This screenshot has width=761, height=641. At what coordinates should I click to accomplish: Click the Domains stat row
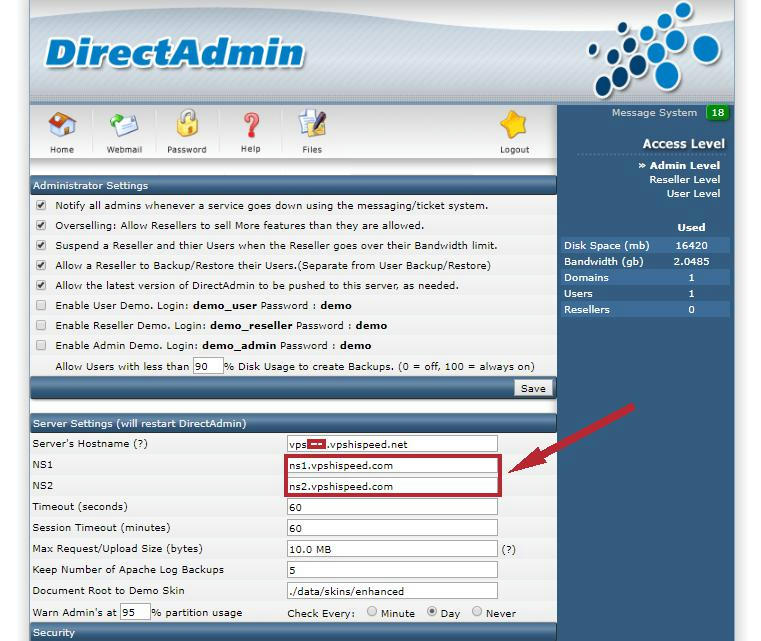tap(645, 278)
